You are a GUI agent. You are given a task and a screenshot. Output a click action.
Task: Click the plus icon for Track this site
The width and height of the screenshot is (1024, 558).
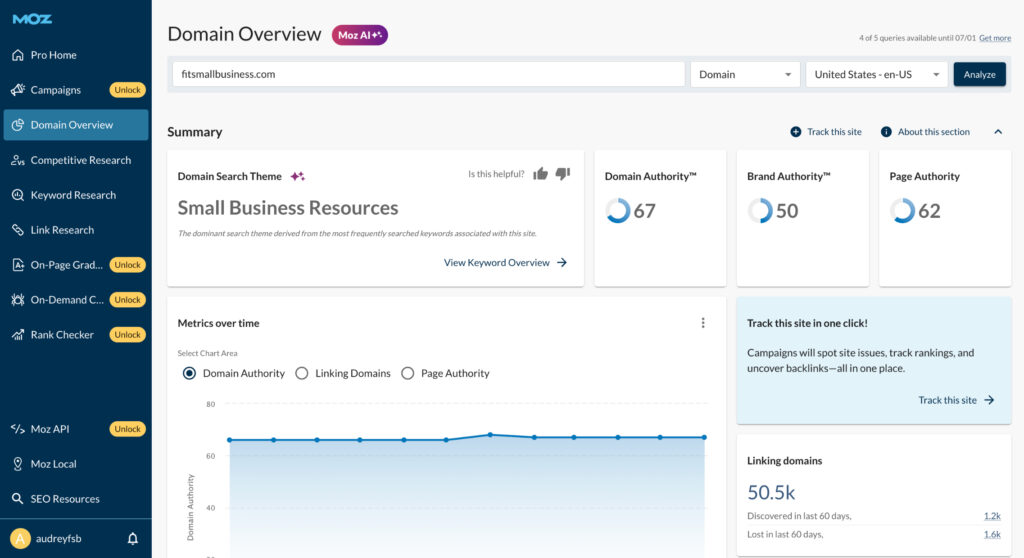[x=795, y=132]
